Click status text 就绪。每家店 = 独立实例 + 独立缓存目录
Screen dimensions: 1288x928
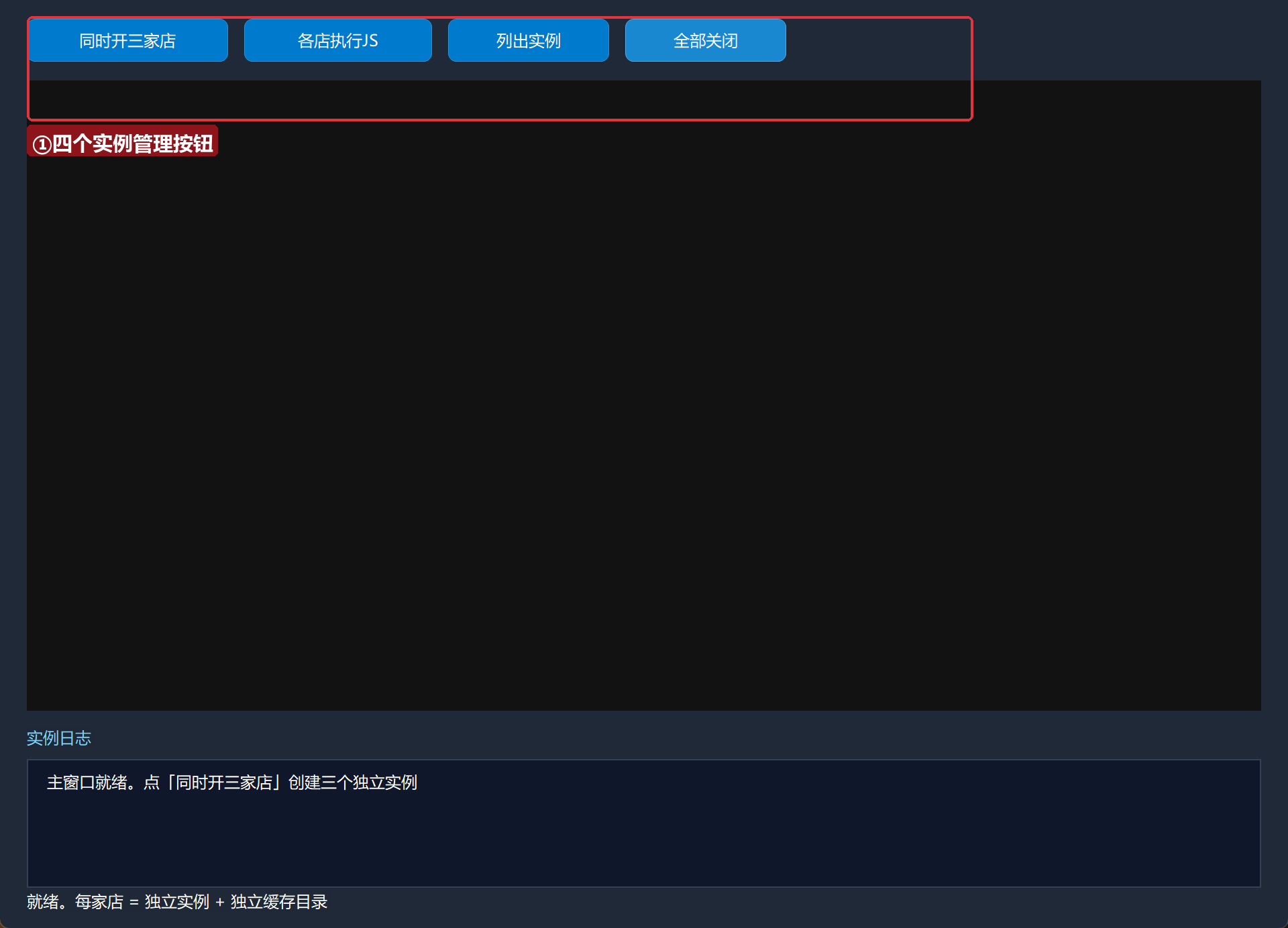pos(177,902)
